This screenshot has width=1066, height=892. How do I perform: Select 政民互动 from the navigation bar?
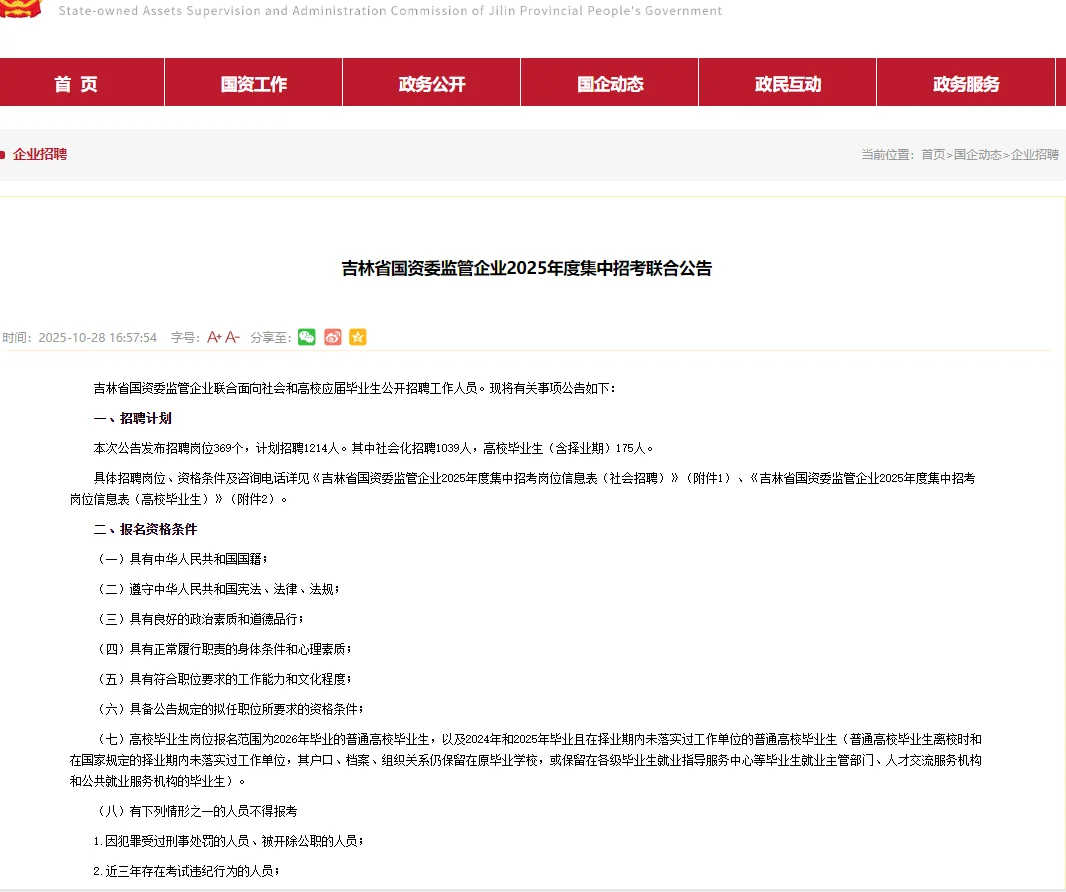pos(786,83)
